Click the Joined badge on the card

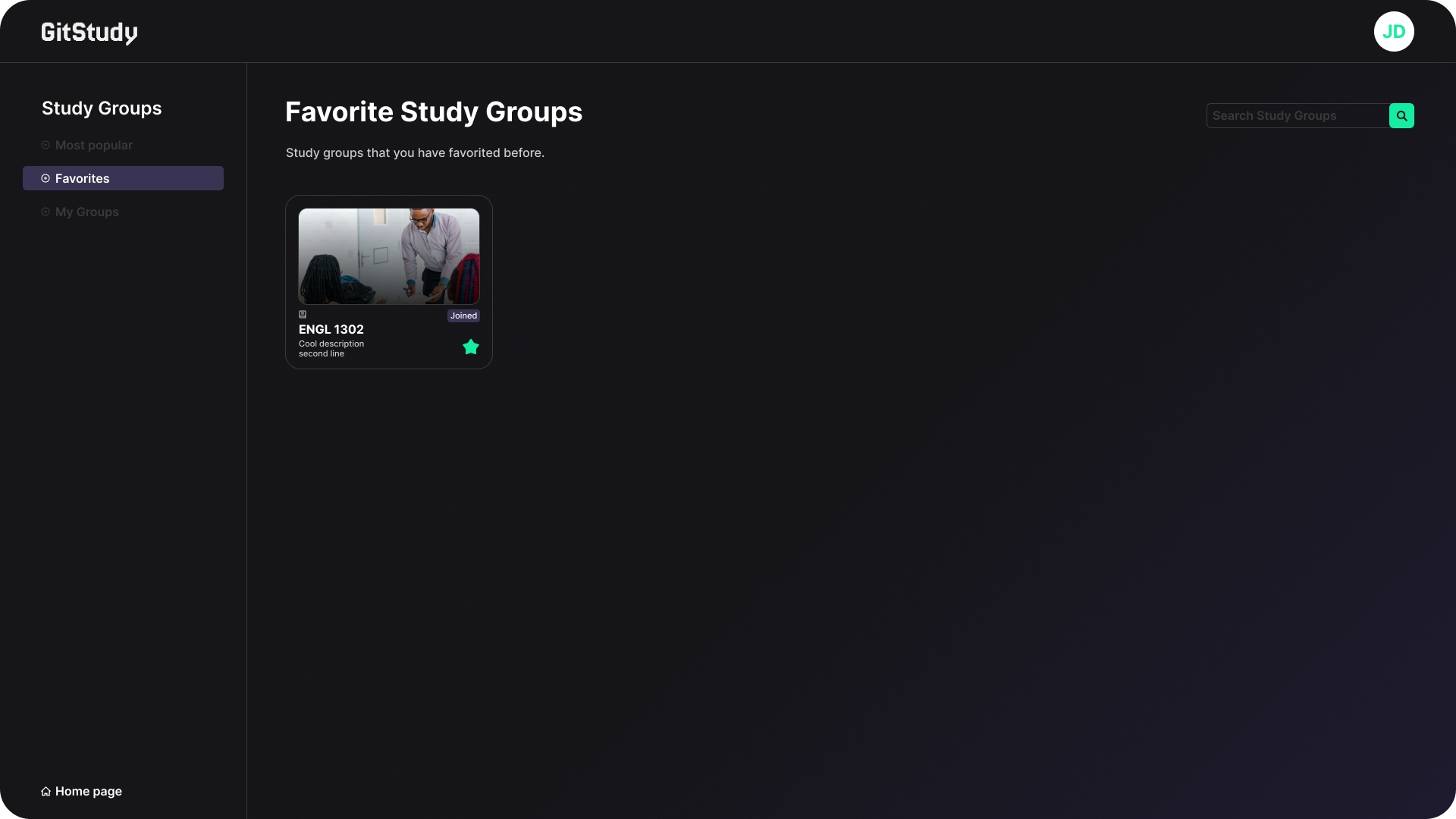463,316
